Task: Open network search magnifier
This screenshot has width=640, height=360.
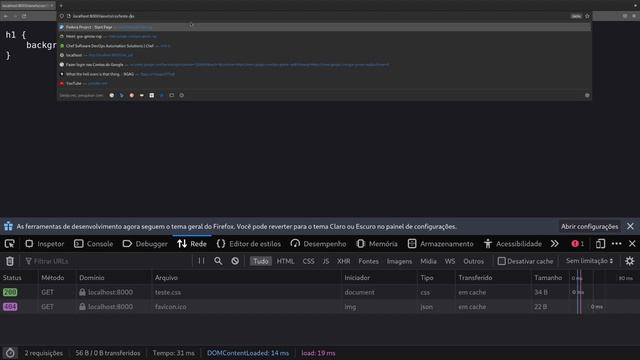Action: pyautogui.click(x=218, y=261)
